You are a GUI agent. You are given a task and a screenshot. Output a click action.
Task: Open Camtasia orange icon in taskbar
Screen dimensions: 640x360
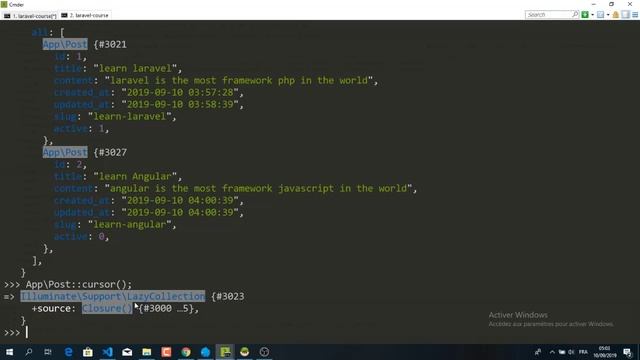[166, 352]
